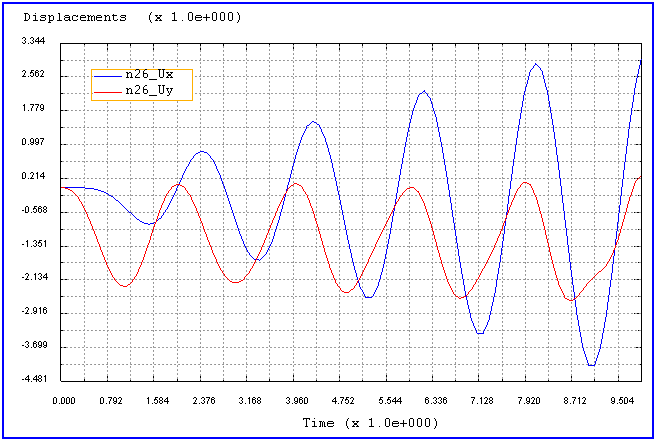Click the blue curve peak above time 7.920
This screenshot has height=442, width=658.
point(537,64)
